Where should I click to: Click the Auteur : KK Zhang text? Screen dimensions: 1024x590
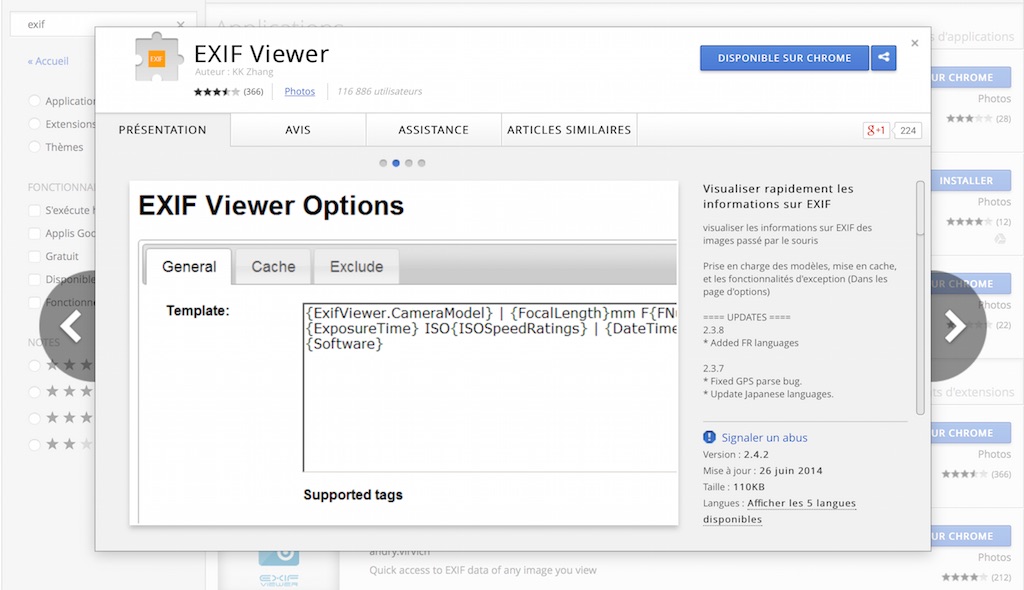[234, 72]
